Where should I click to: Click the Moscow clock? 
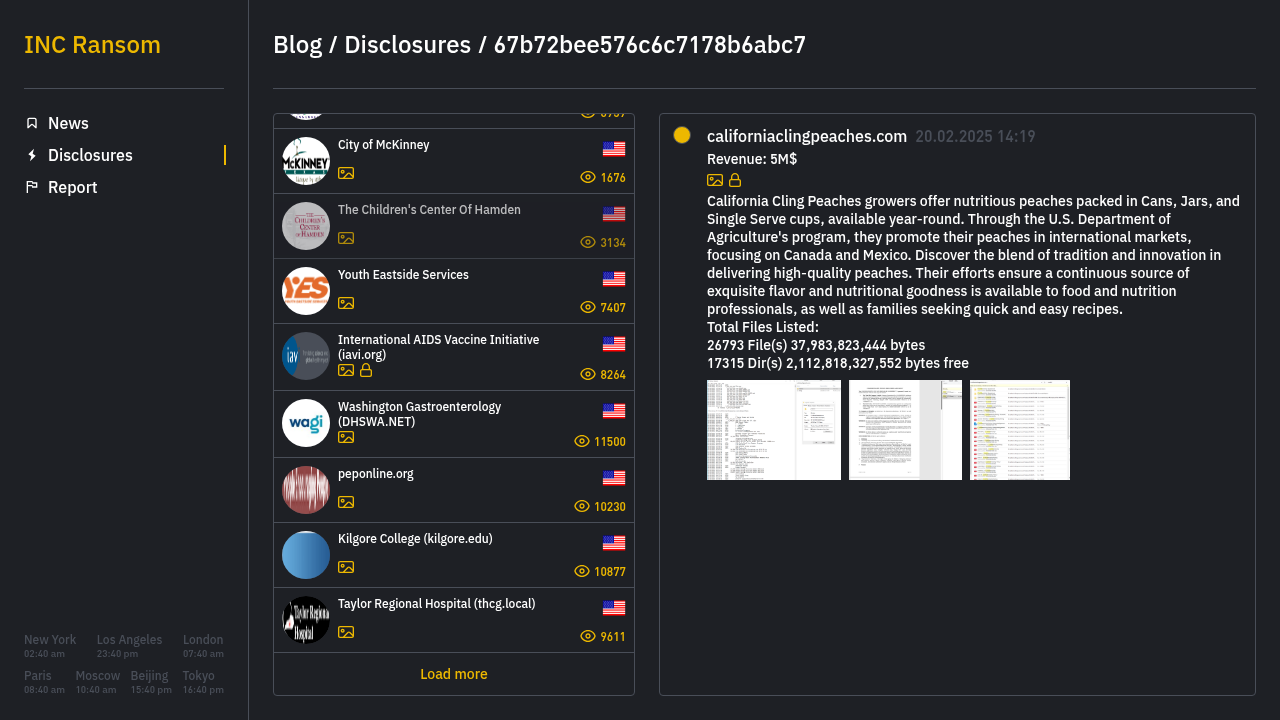pos(97,682)
